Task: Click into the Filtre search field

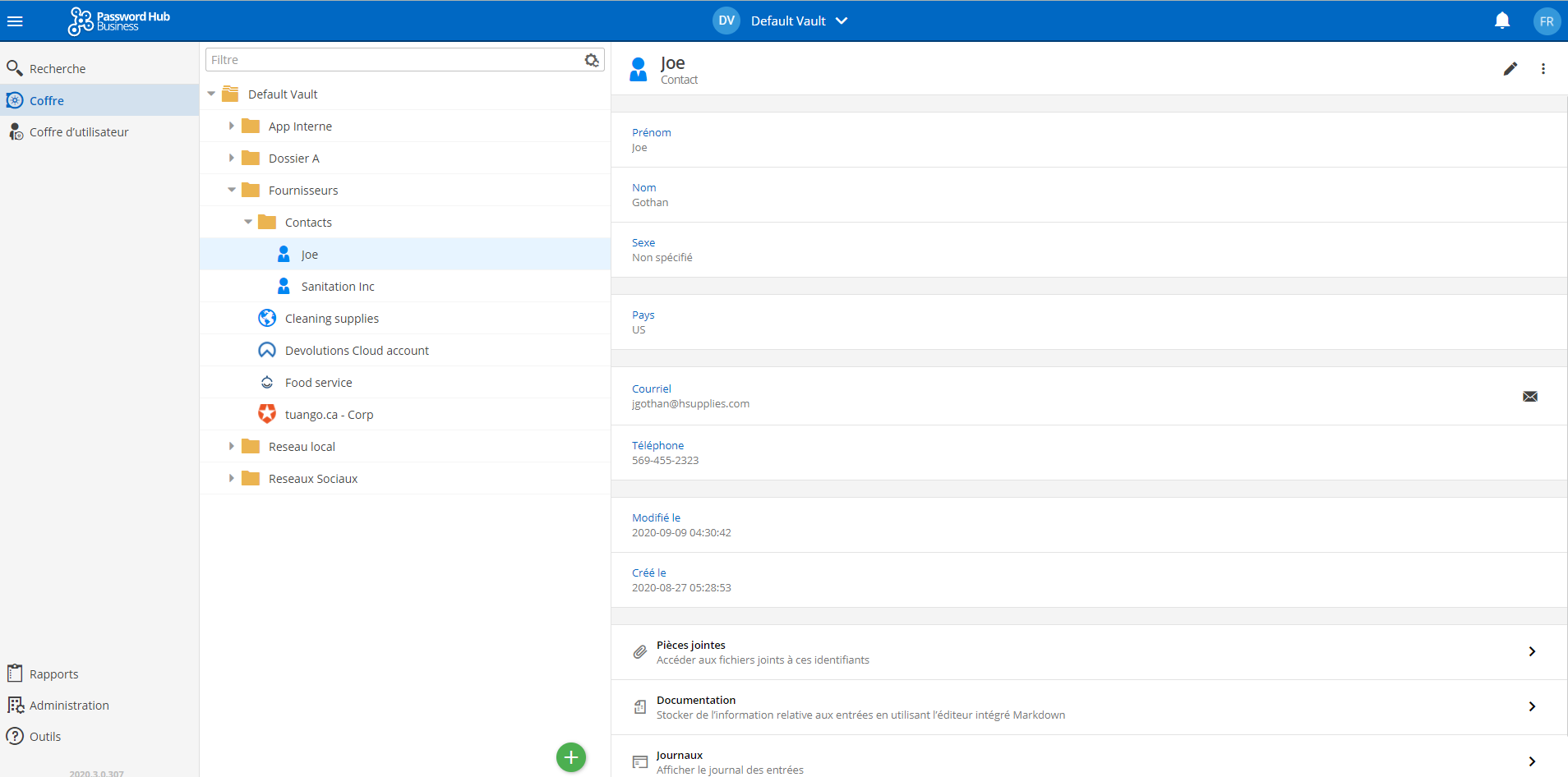Action: 393,60
